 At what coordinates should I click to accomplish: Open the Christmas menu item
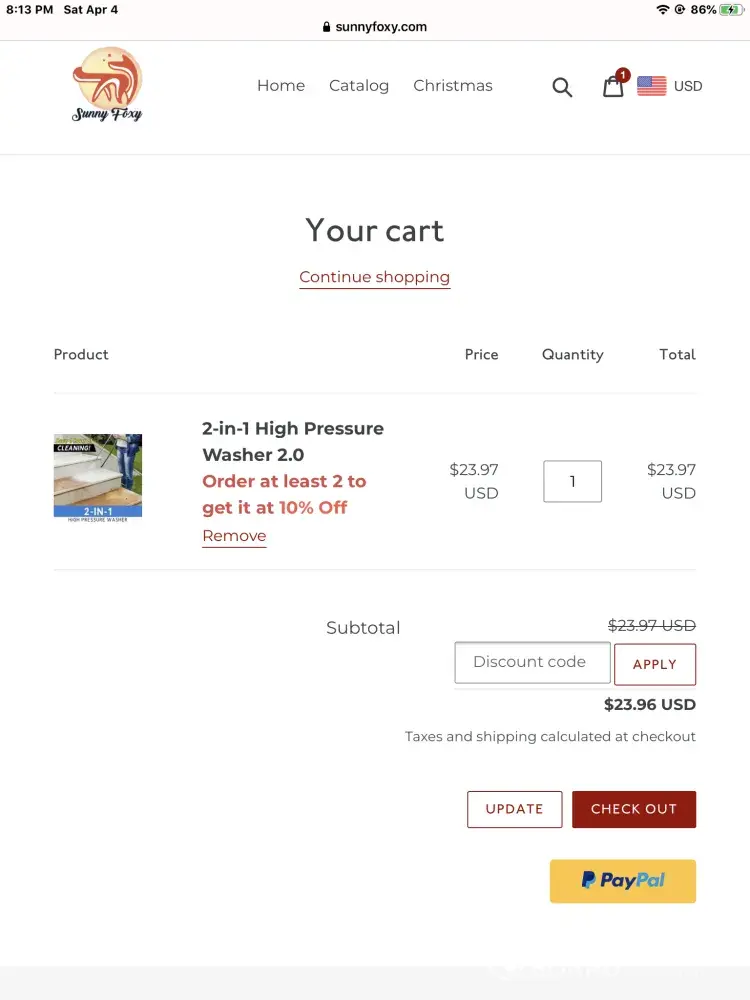[x=453, y=86]
